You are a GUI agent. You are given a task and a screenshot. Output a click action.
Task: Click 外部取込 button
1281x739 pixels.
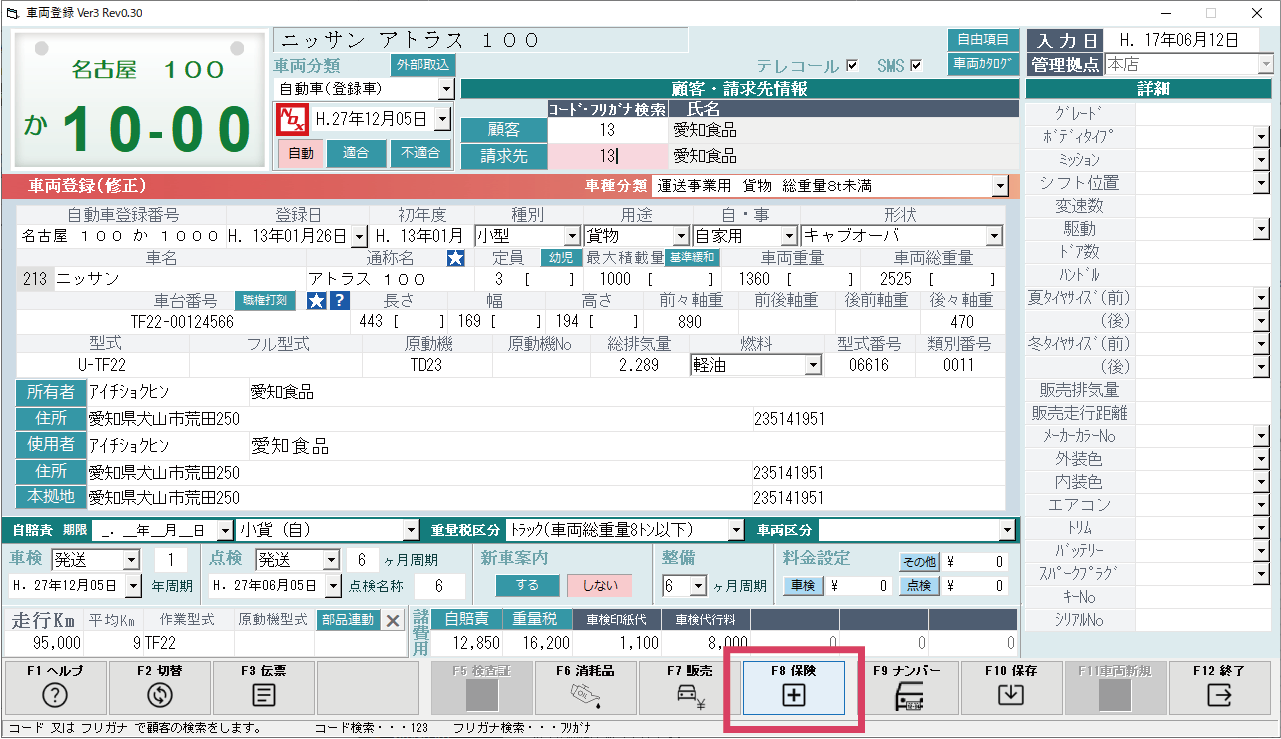click(x=424, y=65)
